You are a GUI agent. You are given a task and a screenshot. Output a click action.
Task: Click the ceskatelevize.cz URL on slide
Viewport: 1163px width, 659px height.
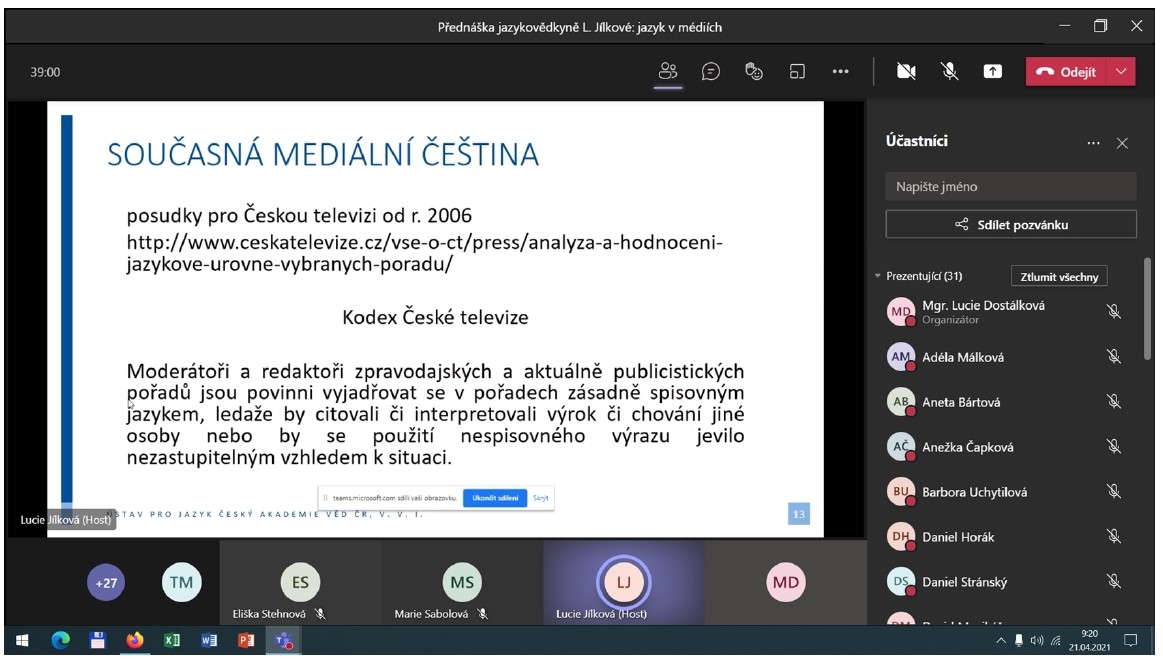424,253
